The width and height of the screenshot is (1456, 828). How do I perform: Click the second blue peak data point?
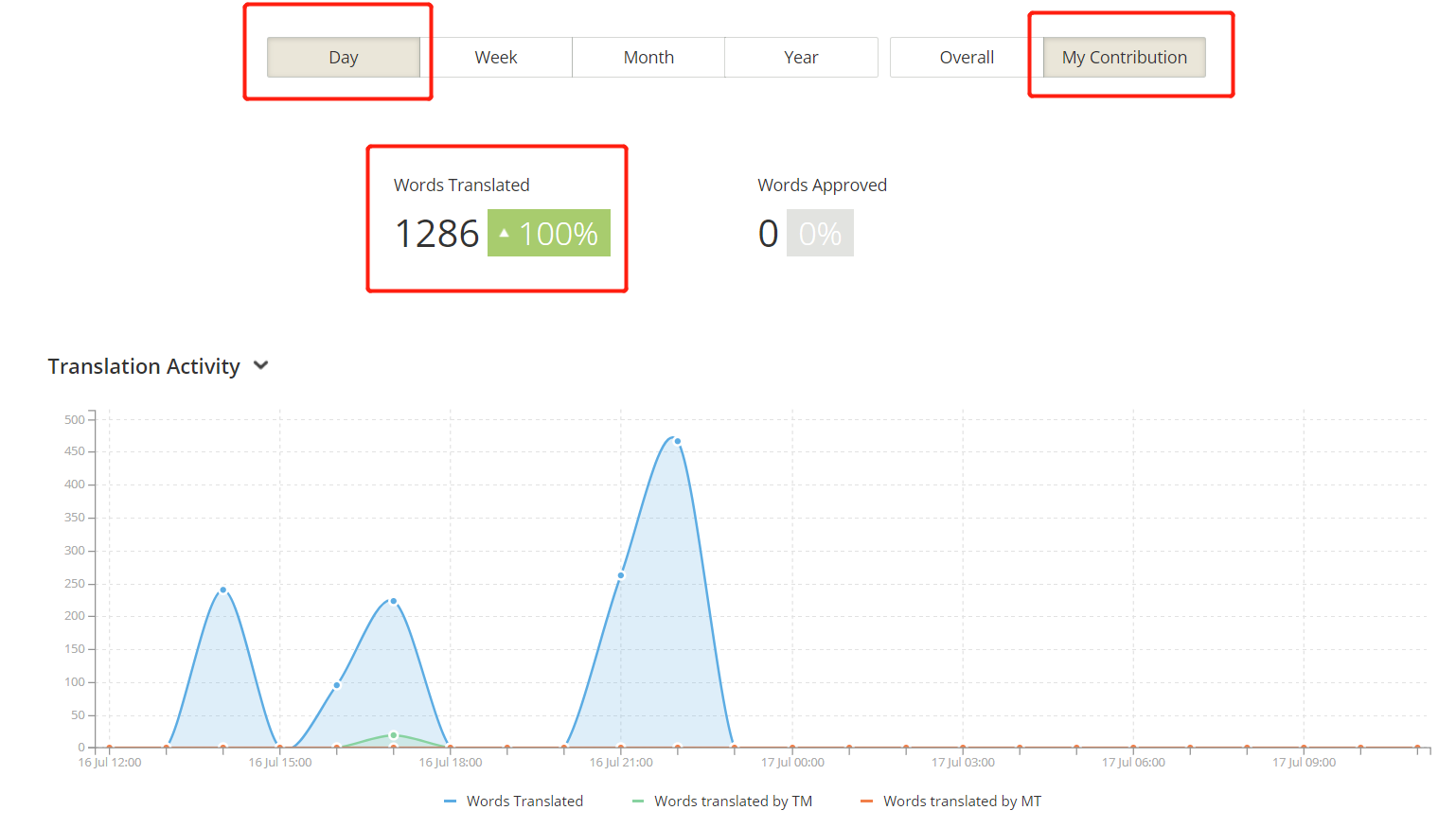coord(394,601)
